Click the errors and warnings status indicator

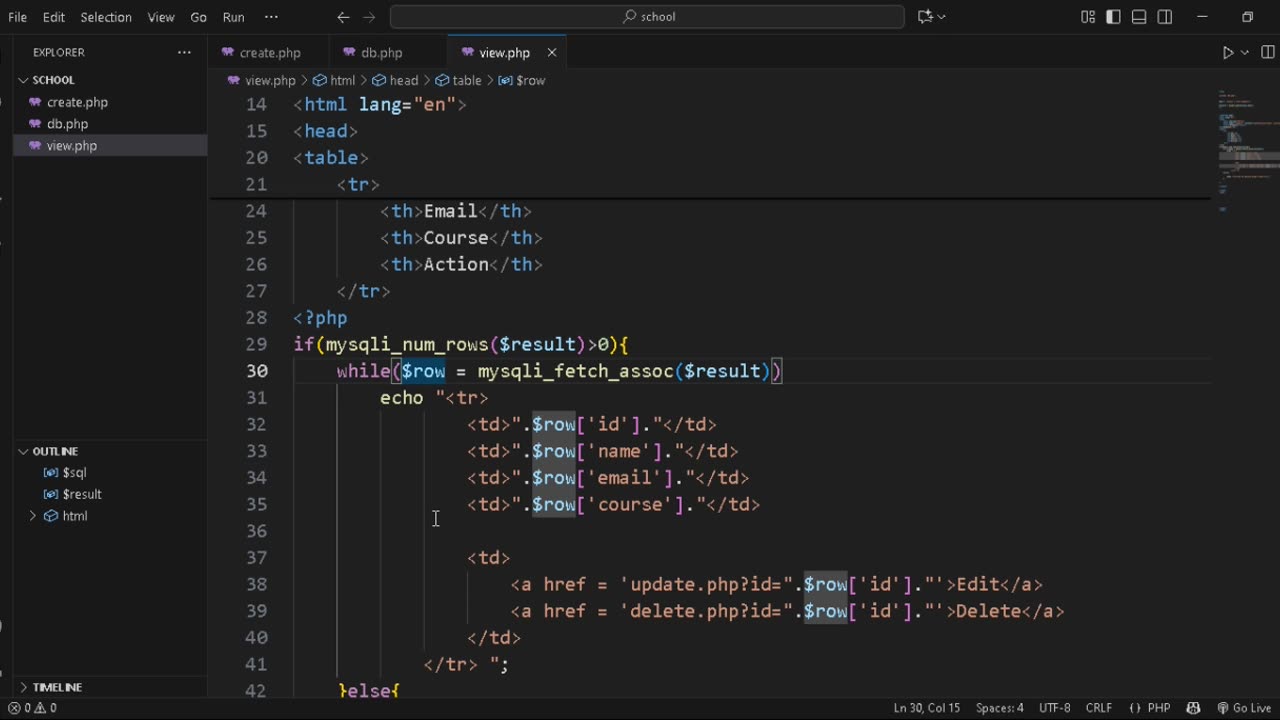click(x=32, y=708)
